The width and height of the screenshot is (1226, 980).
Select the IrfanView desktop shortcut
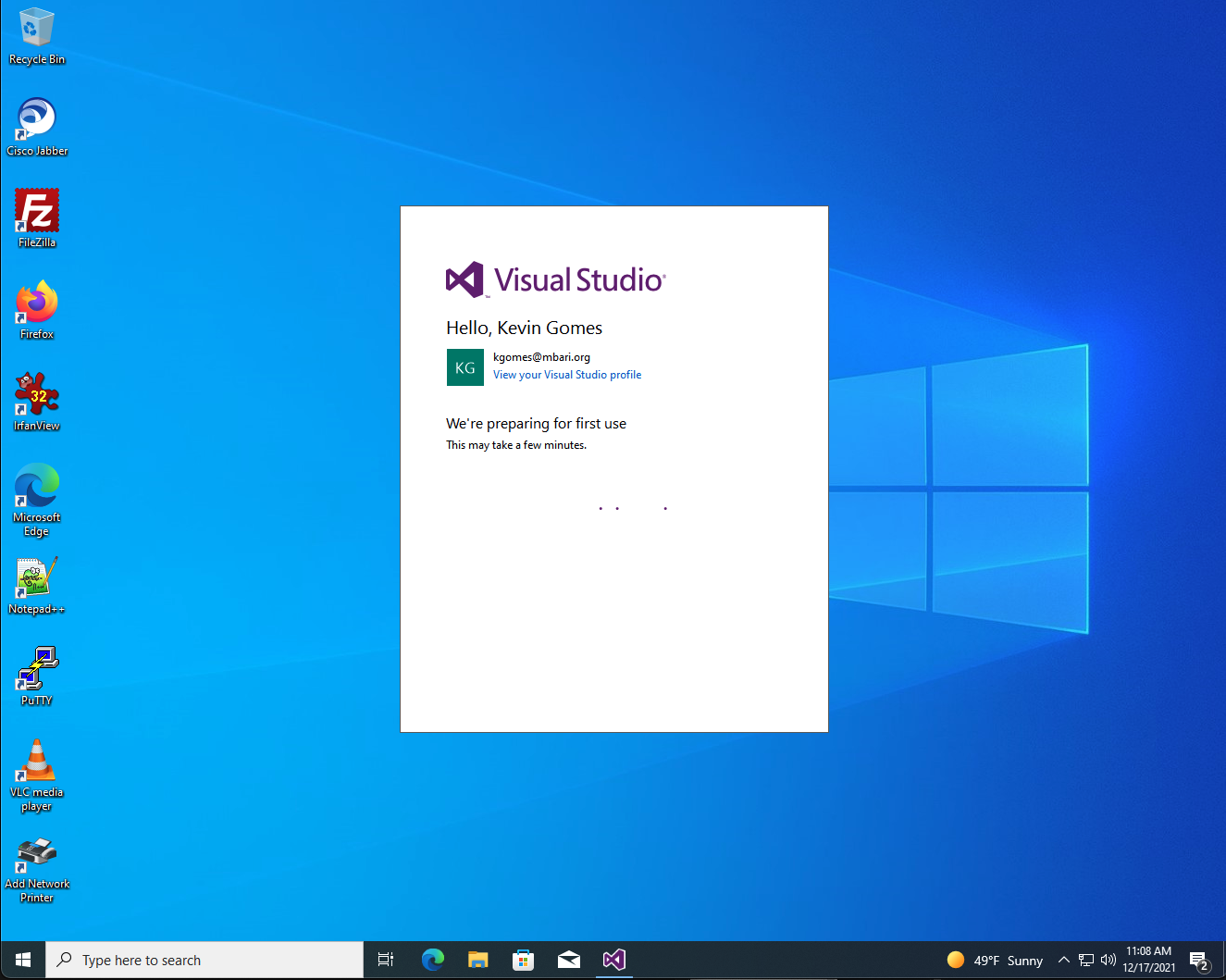coord(37,402)
